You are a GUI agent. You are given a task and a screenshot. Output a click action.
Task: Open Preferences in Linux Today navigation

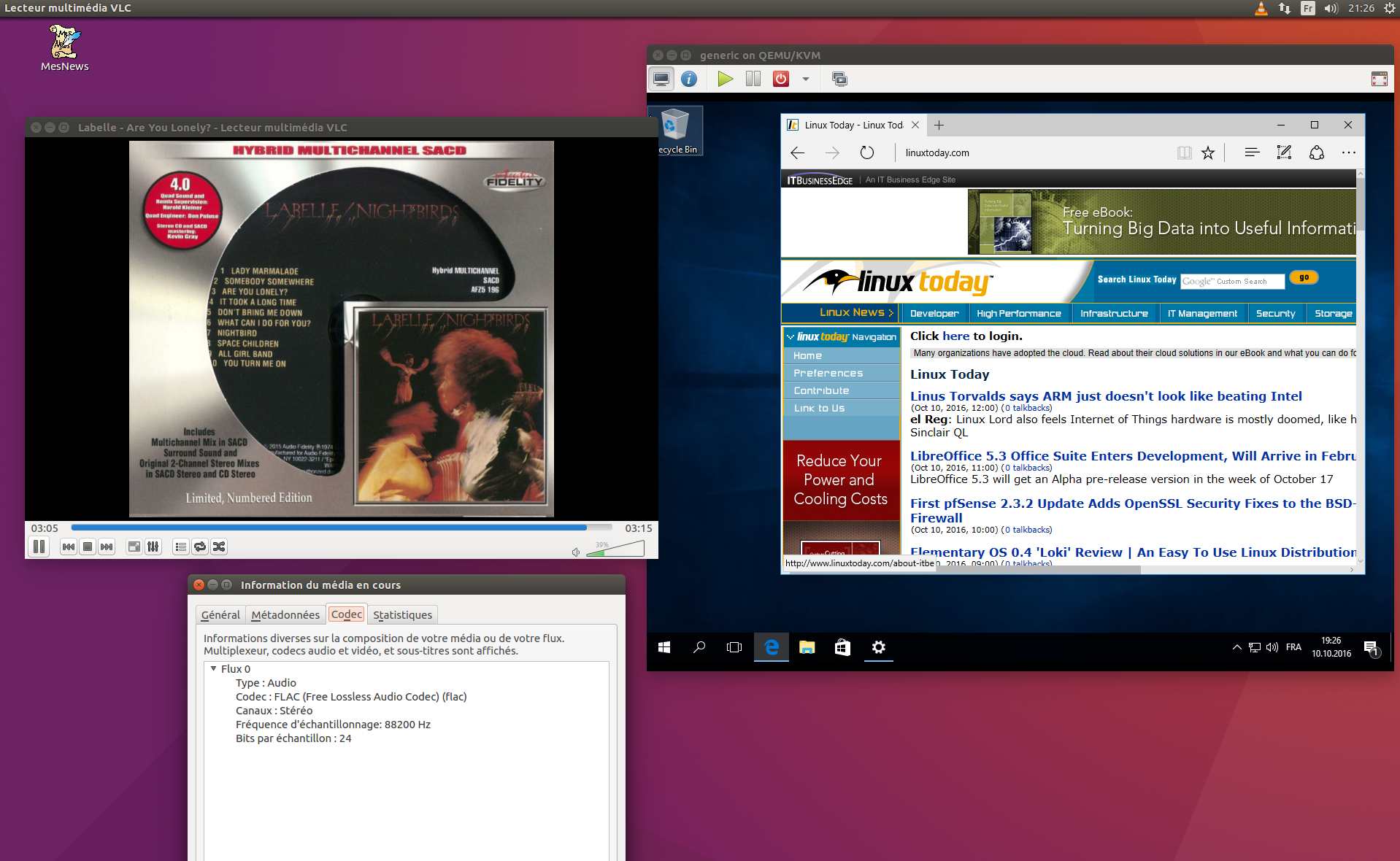pos(828,373)
